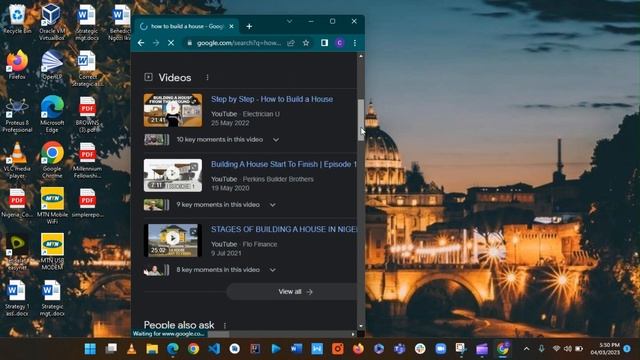Open People also ask options menu
The height and width of the screenshot is (360, 640).
pos(225,325)
